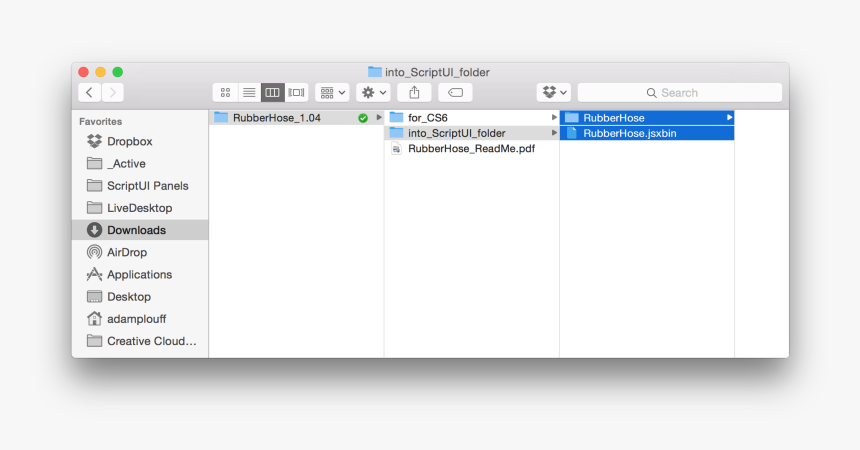Click the Favorites sidebar heading
The image size is (860, 450).
point(100,121)
